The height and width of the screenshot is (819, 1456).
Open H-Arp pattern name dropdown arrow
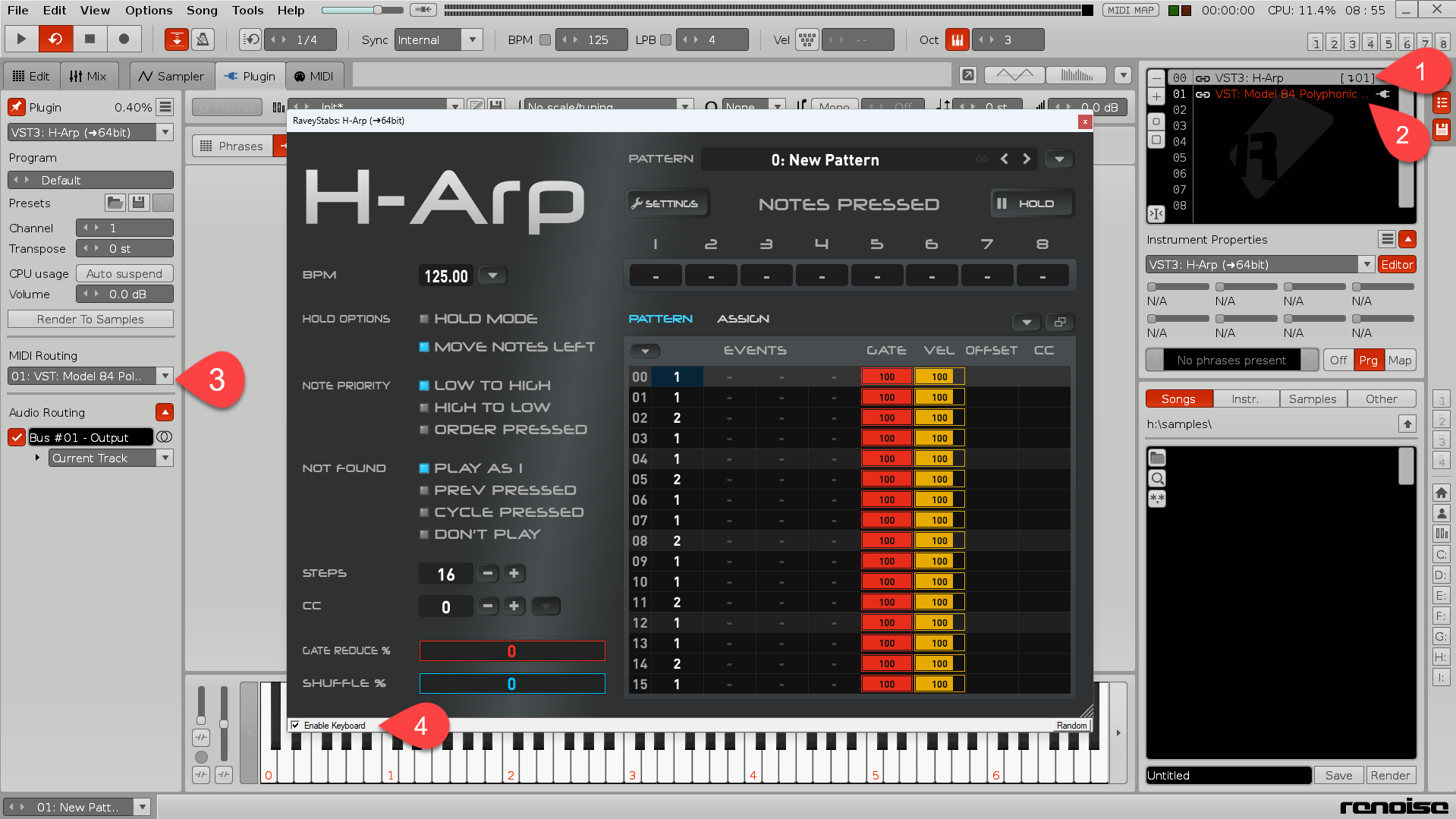click(x=1059, y=159)
